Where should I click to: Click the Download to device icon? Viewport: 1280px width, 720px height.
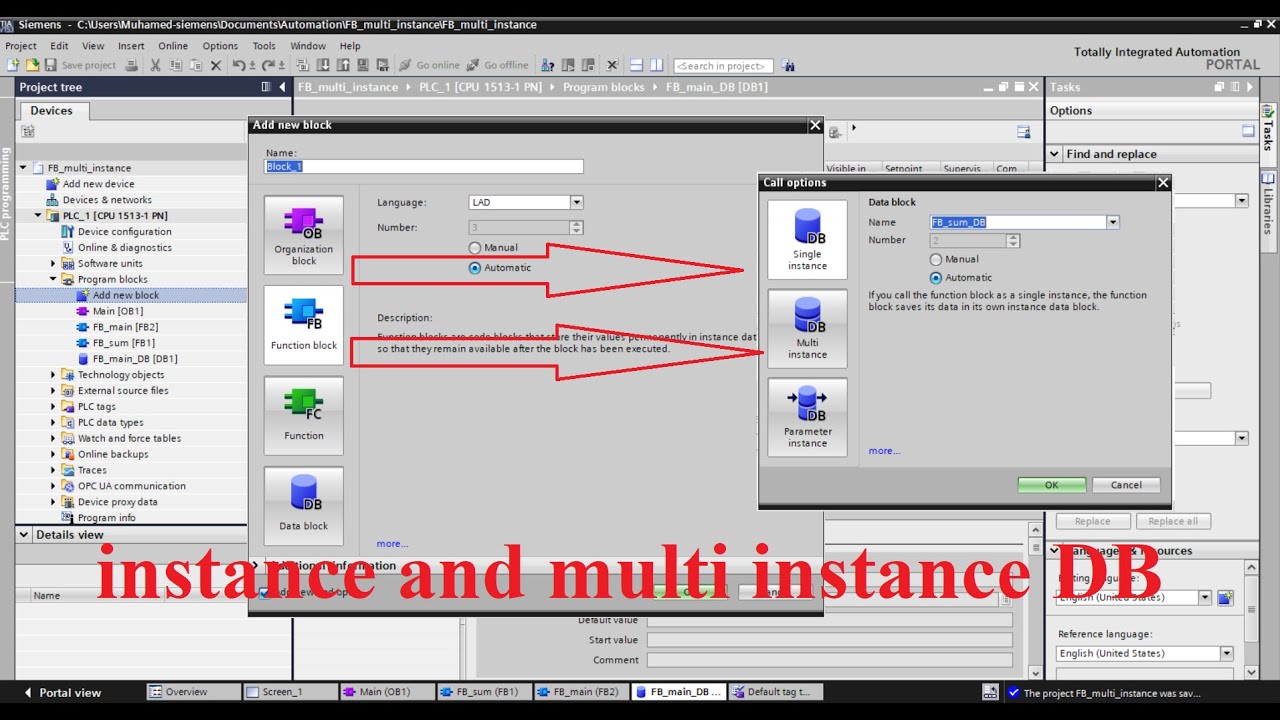point(322,65)
